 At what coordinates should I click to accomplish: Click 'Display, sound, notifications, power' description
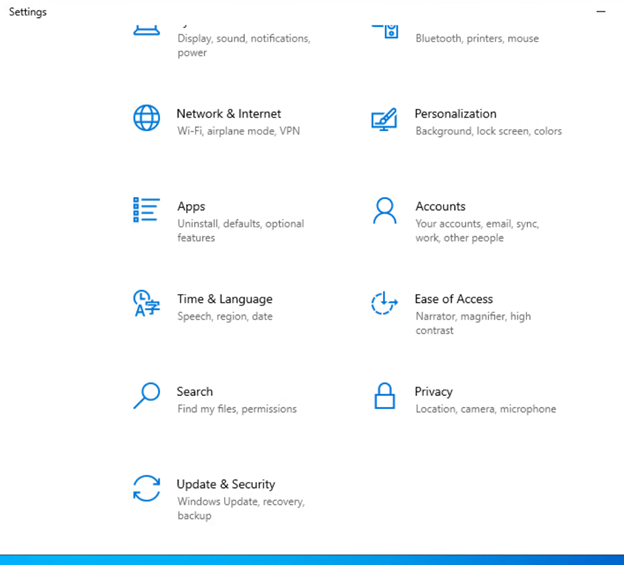coord(243,46)
